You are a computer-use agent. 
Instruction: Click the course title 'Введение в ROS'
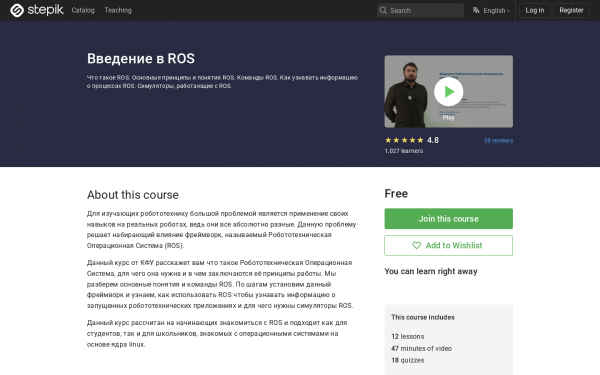[x=141, y=59]
